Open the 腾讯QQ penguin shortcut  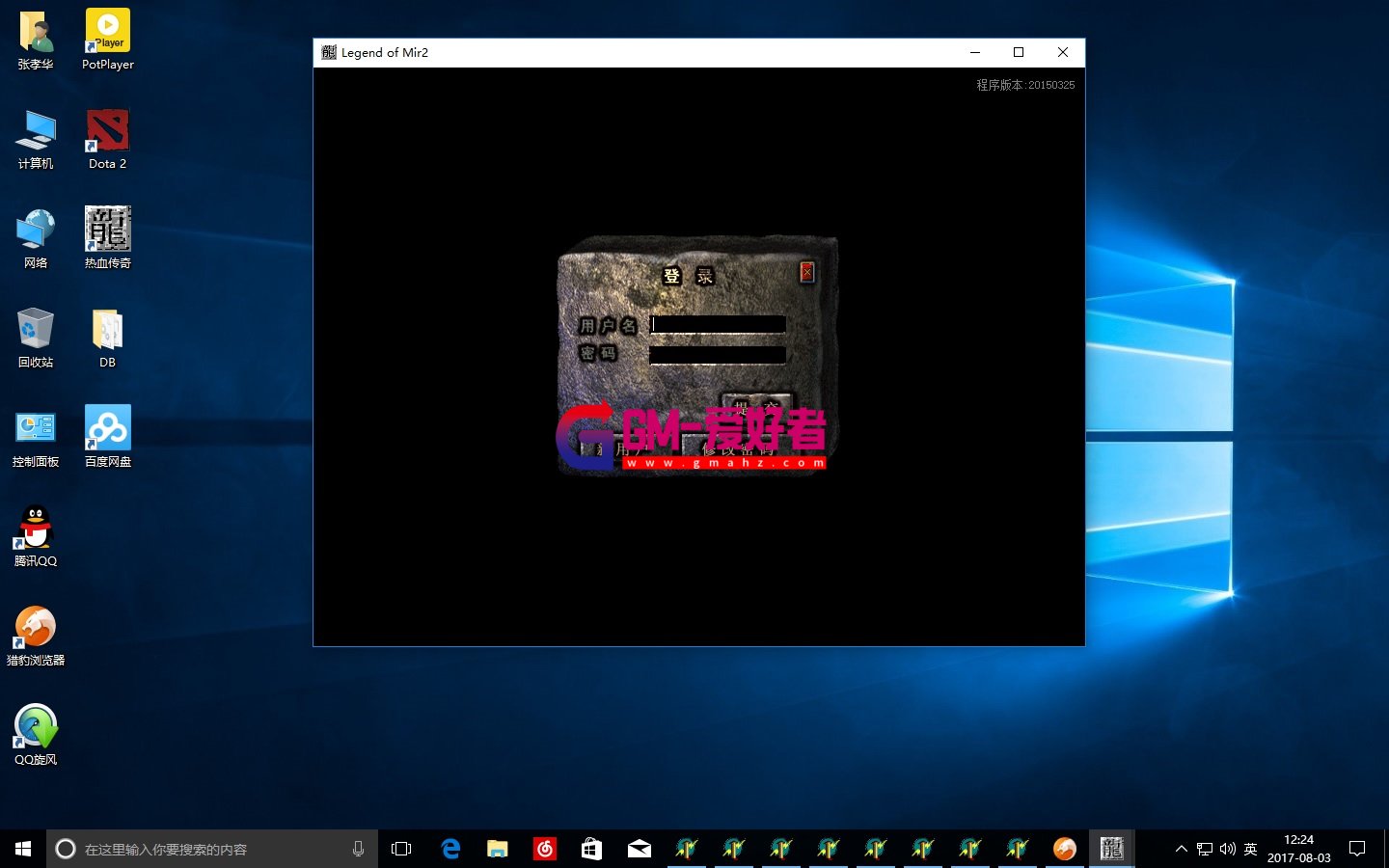click(x=36, y=537)
